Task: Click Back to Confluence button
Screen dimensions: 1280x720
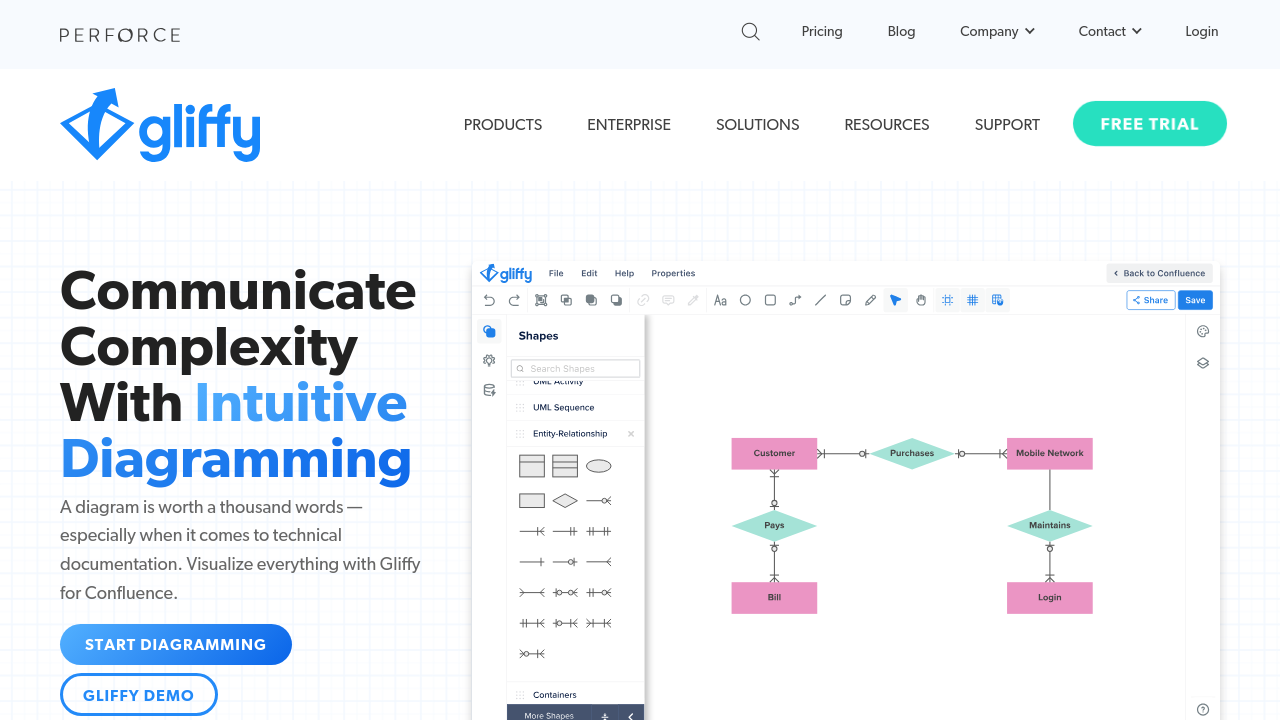Action: [x=1160, y=273]
